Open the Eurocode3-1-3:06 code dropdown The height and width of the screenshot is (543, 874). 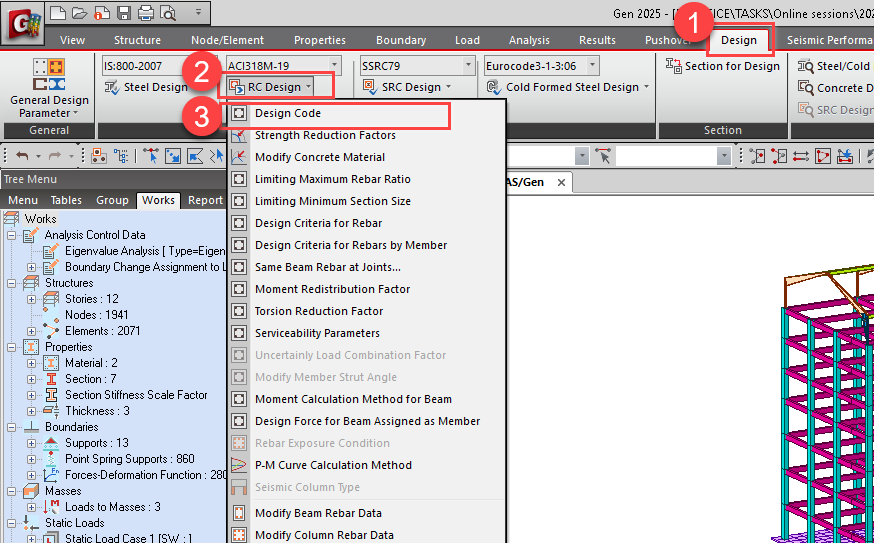pos(593,66)
